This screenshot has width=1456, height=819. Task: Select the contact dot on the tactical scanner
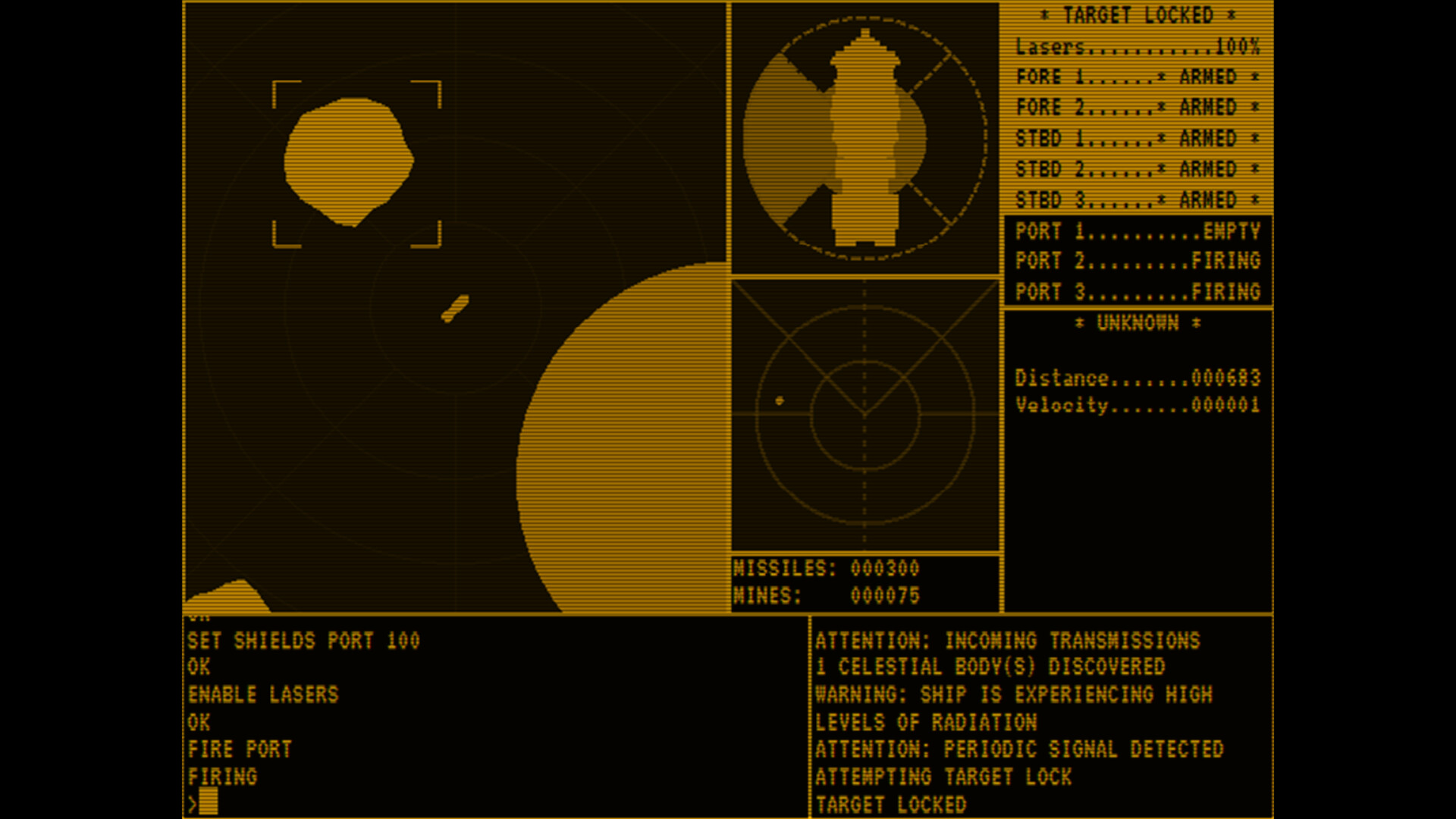(x=779, y=400)
